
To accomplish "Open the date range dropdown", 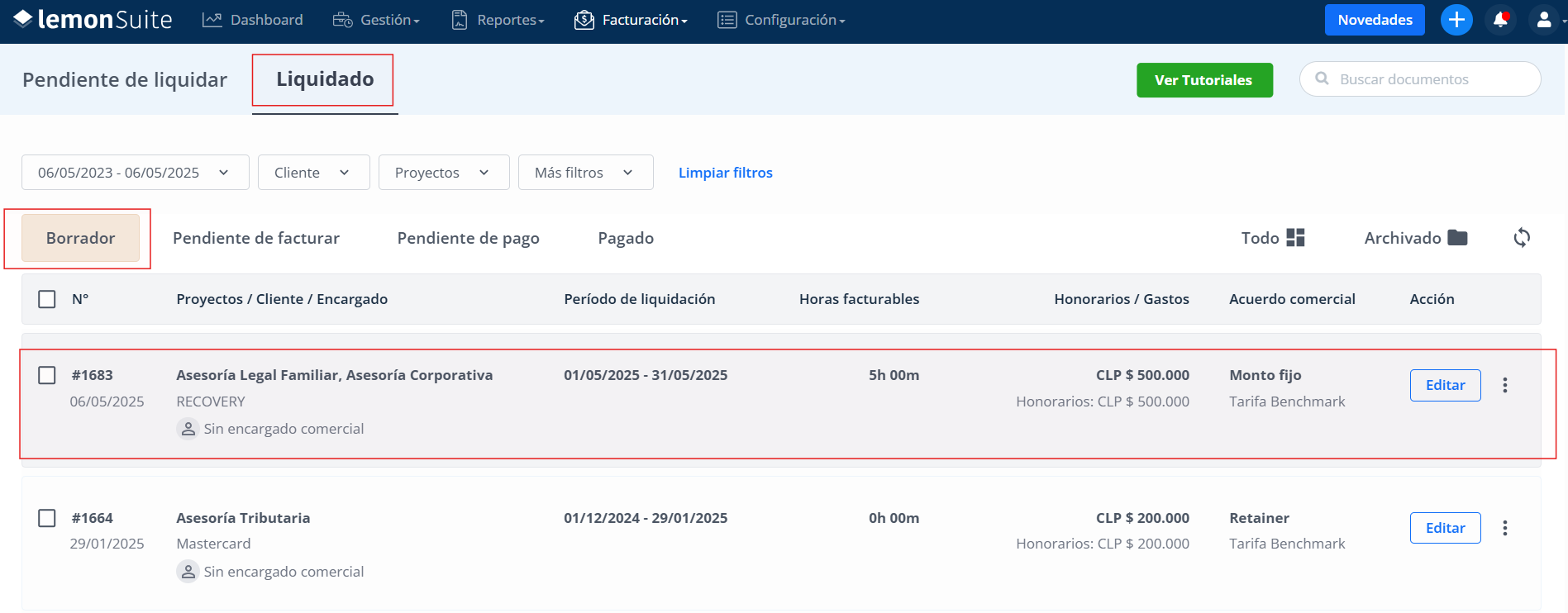I will click(136, 173).
